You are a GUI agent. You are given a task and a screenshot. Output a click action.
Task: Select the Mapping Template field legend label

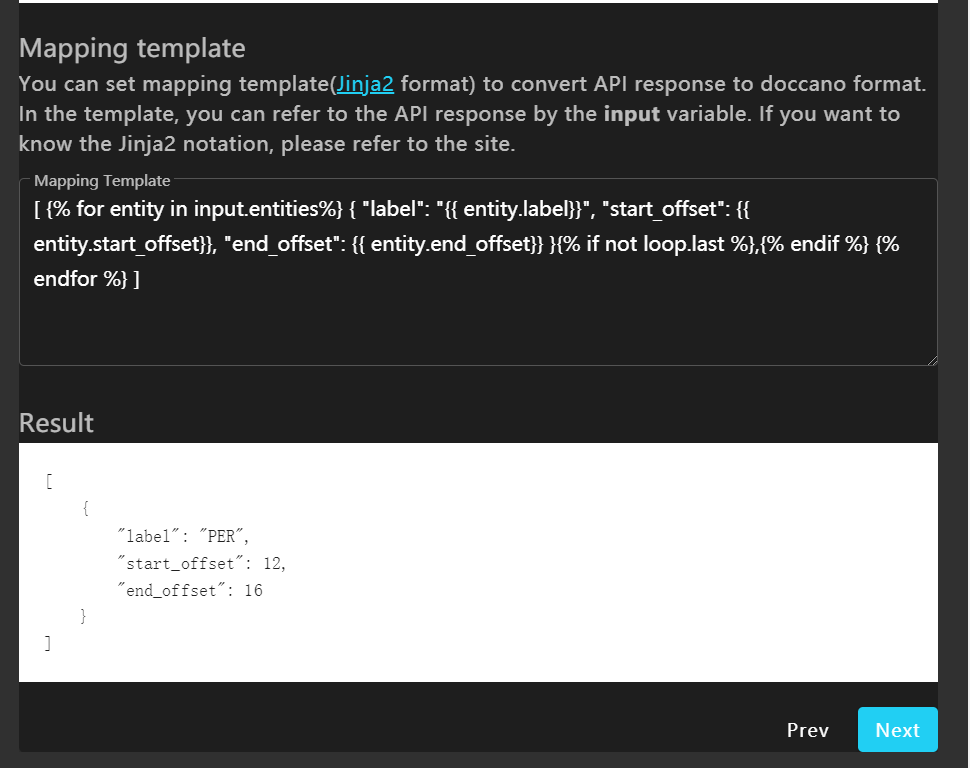click(101, 181)
